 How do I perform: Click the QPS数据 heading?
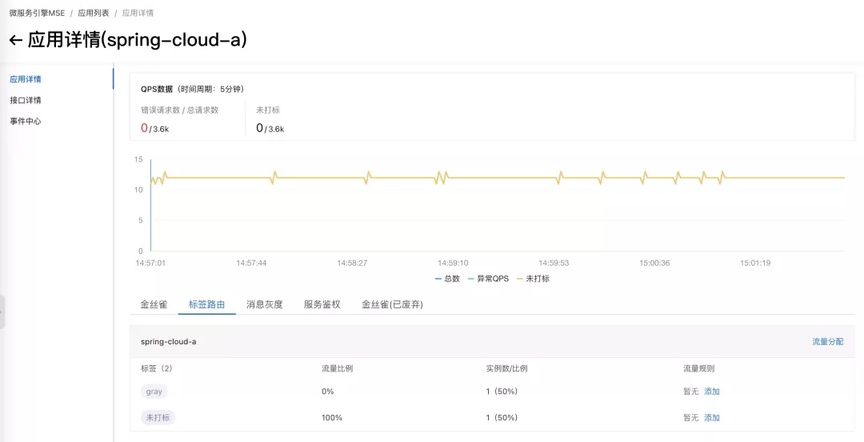157,89
